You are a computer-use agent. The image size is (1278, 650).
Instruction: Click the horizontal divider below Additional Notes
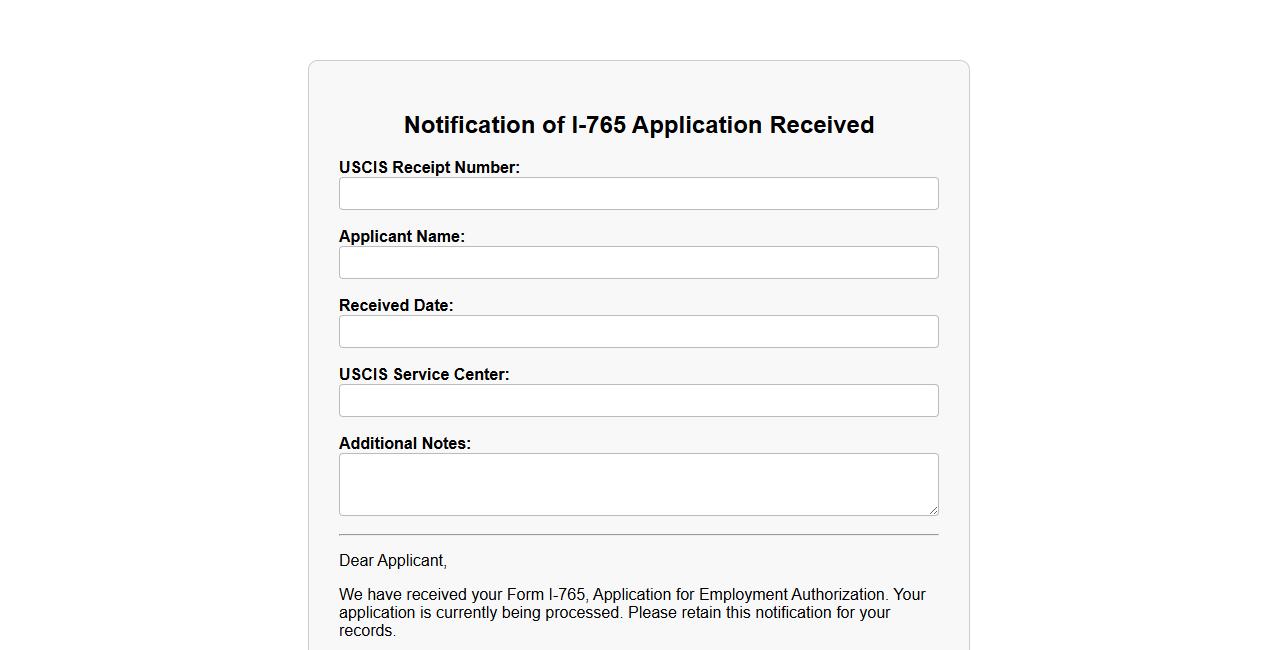(x=638, y=535)
